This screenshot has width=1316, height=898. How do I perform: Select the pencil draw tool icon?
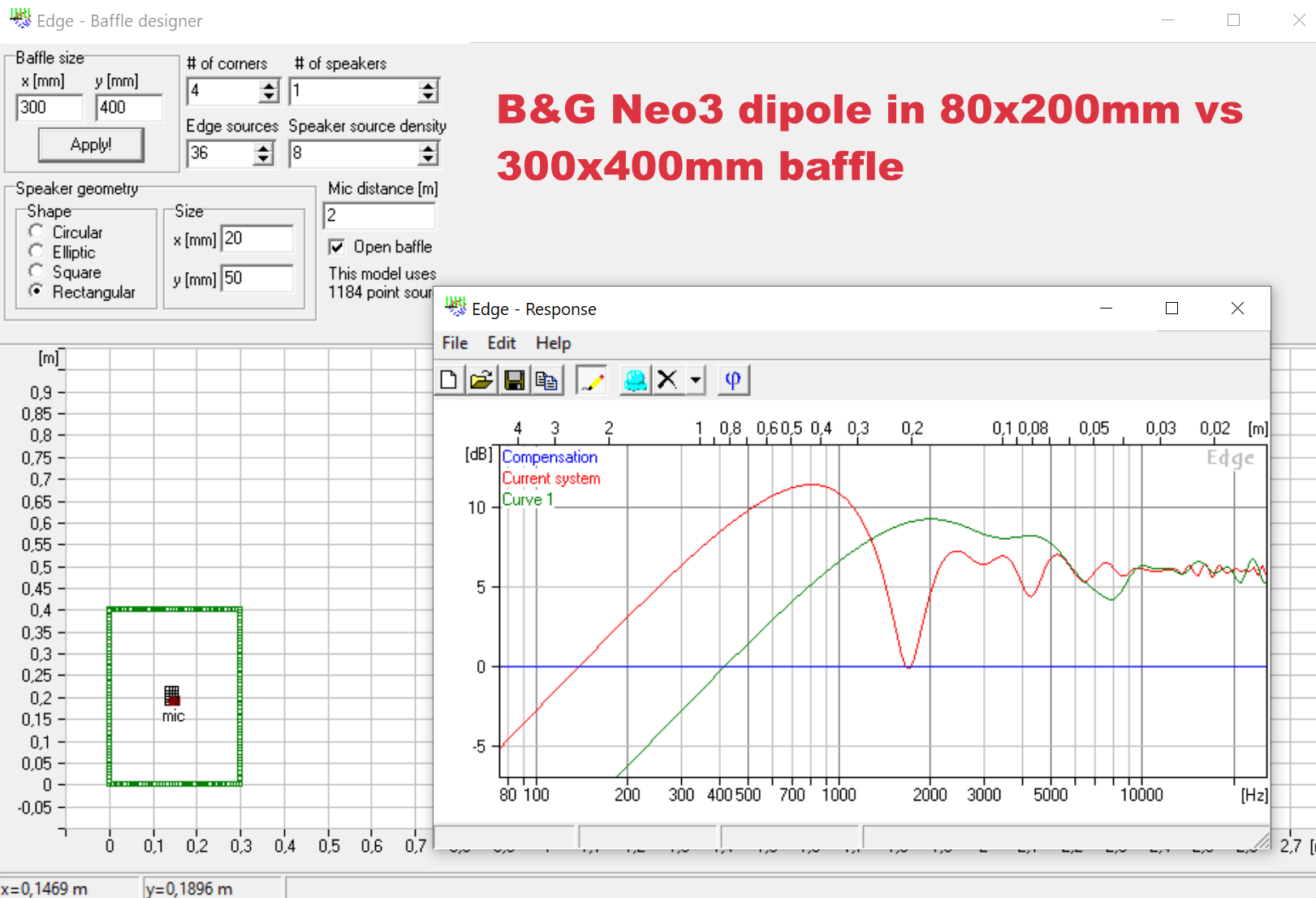(592, 380)
